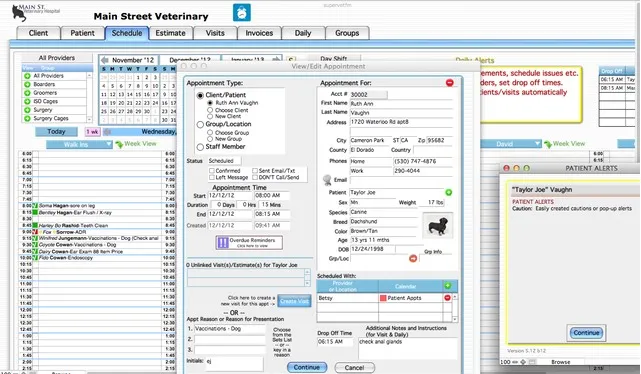Select Staff Member appointment type
This screenshot has height=374, width=641.
tap(200, 147)
